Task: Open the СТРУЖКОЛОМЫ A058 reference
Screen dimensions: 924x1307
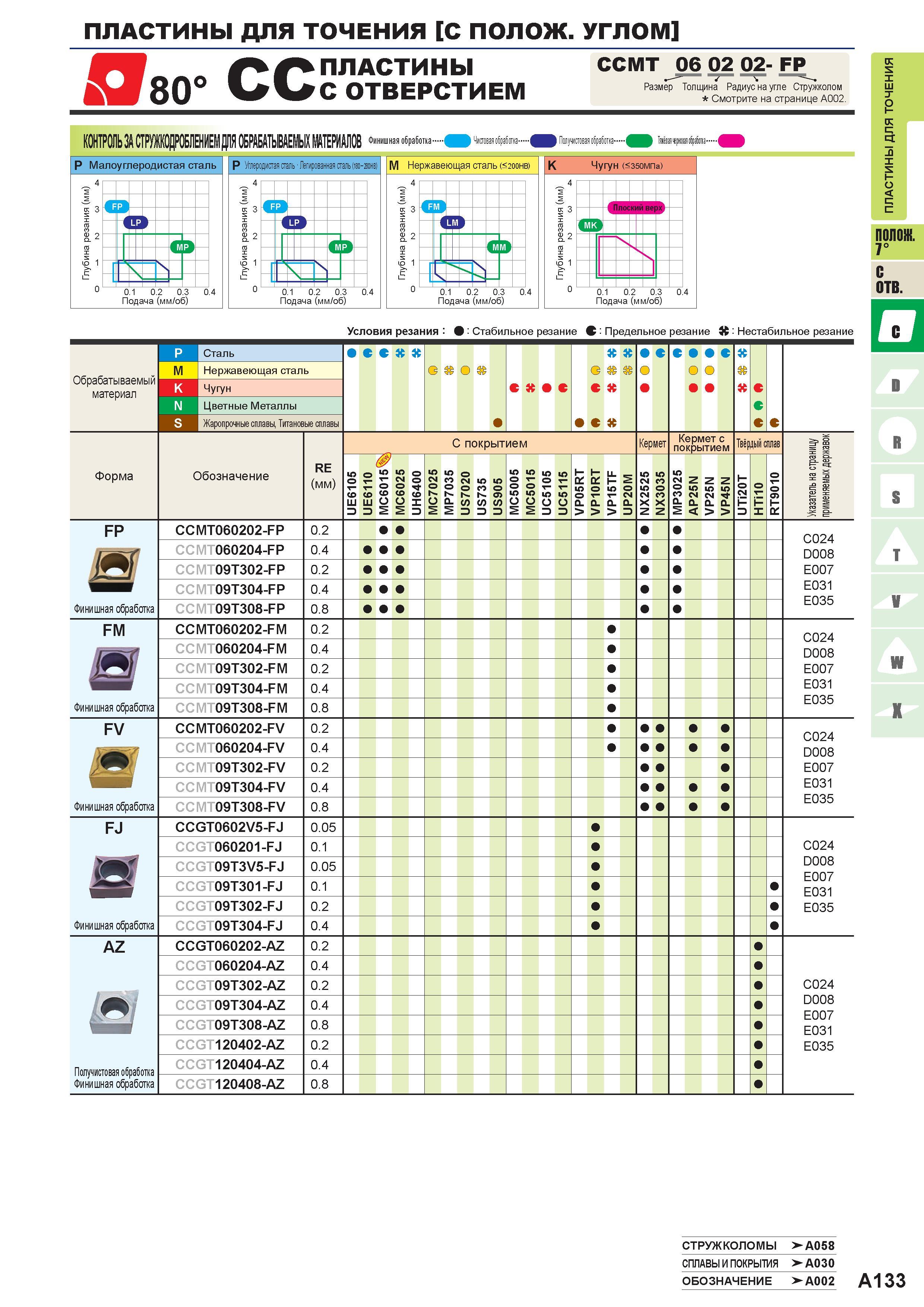Action: [758, 1246]
